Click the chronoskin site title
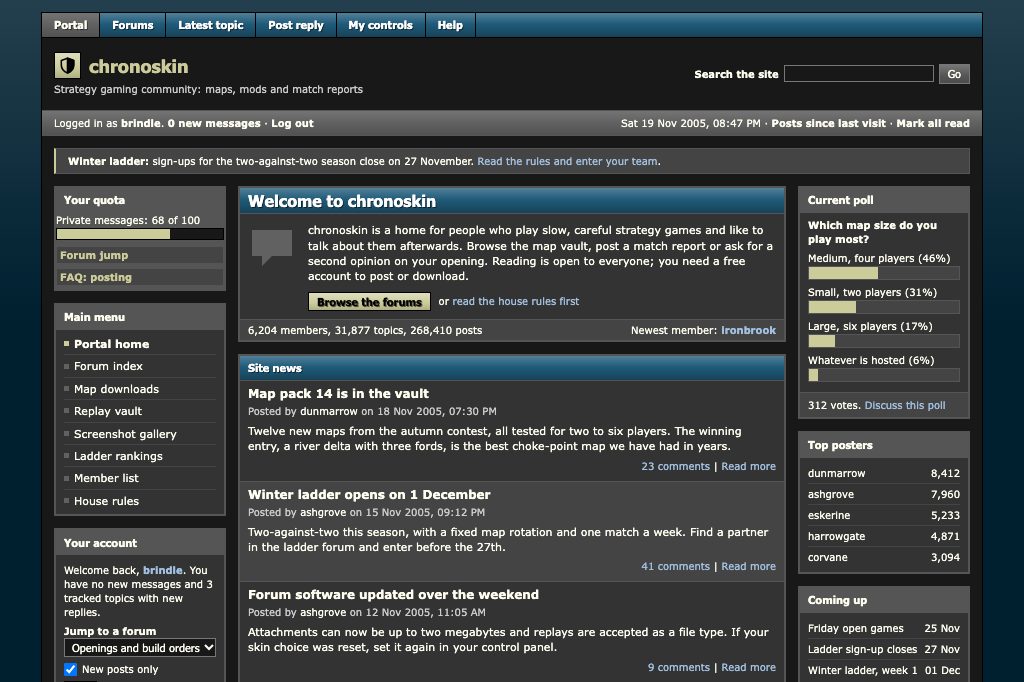This screenshot has height=682, width=1024. tap(138, 67)
